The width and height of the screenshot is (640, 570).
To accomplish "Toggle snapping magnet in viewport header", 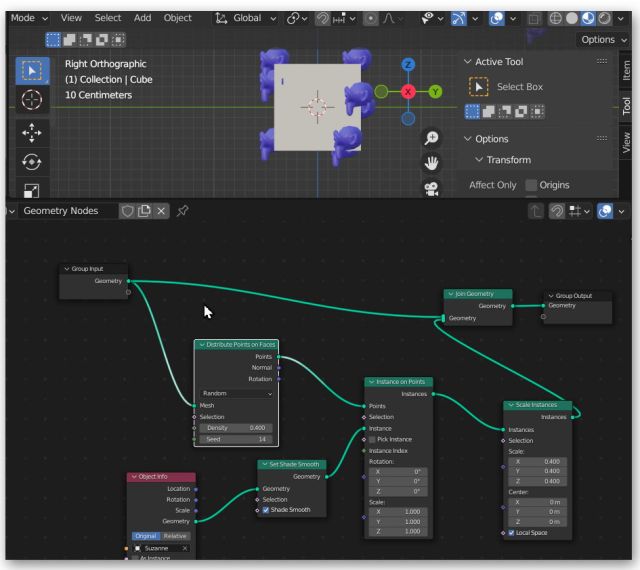I will tap(323, 18).
